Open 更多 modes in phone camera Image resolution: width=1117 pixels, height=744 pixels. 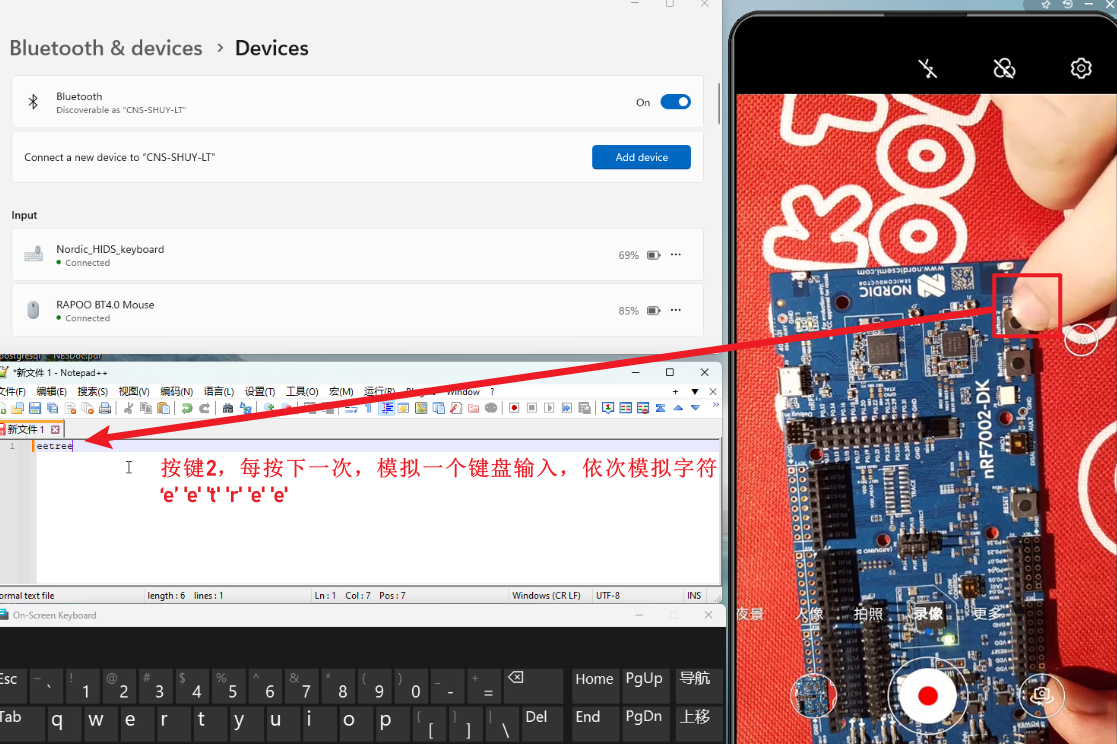[x=987, y=614]
